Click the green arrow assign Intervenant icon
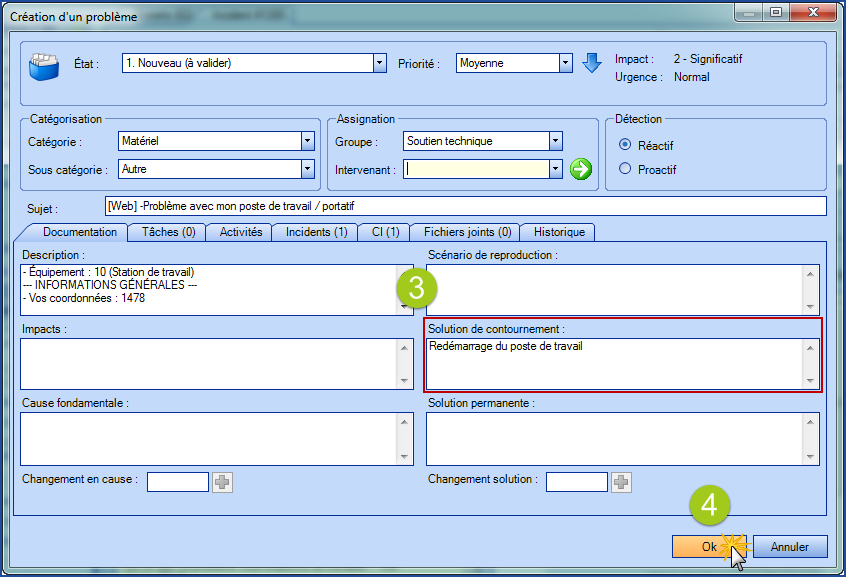The image size is (846, 577). [581, 169]
